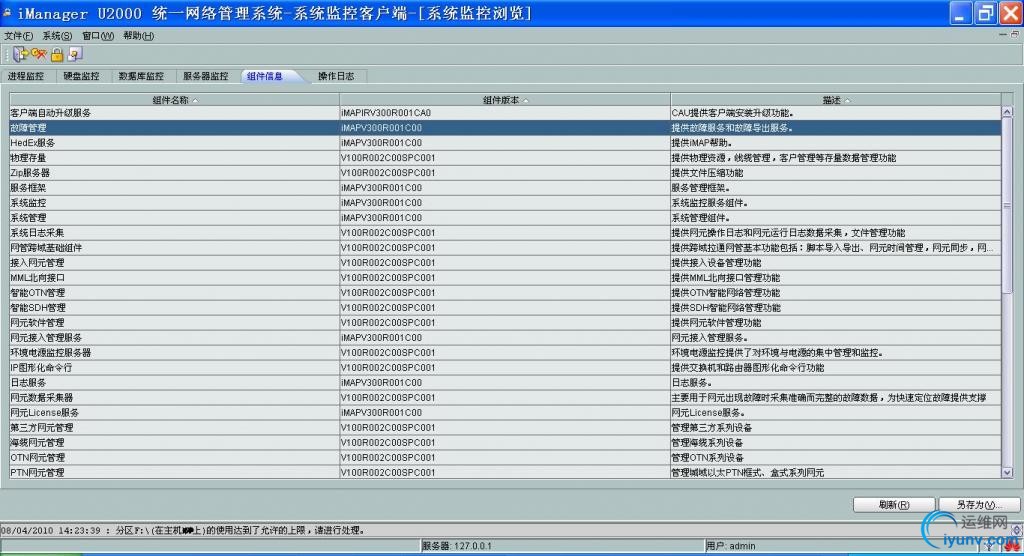Select the 环境电源监控服务器 row
This screenshot has width=1024, height=556.
point(505,353)
